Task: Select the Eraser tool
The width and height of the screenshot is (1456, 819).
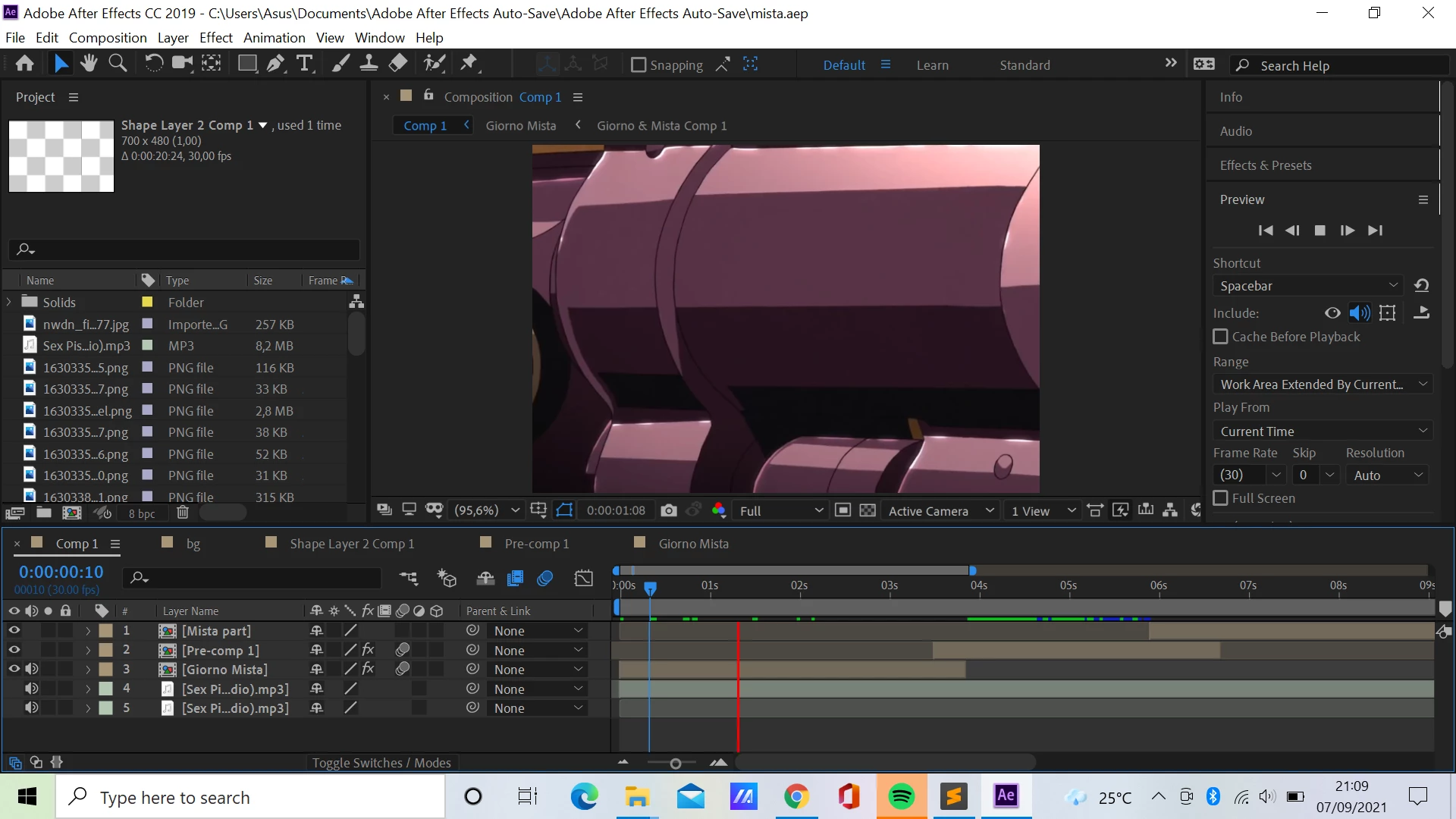Action: click(x=398, y=64)
